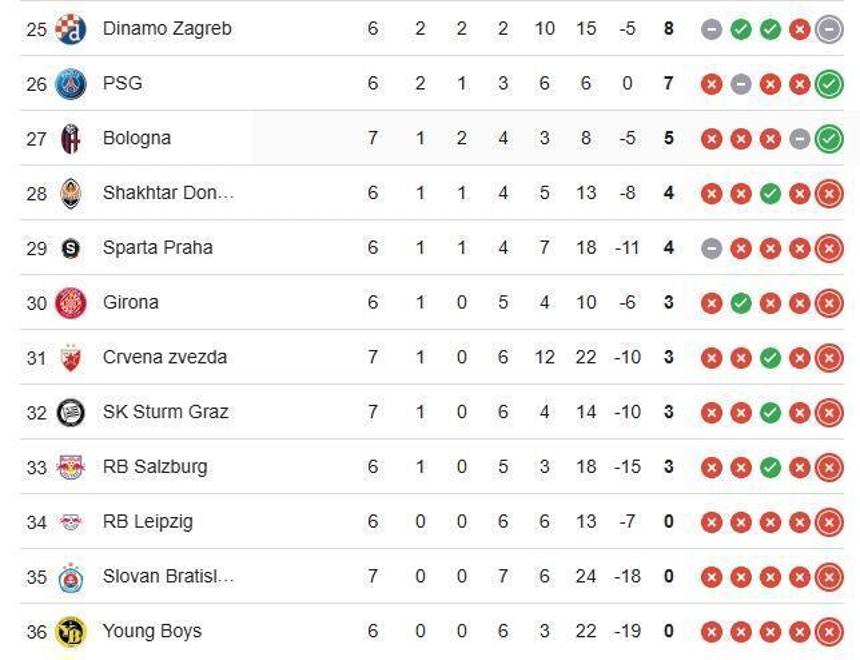Click the RB Salzburg crest
Image resolution: width=860 pixels, height=660 pixels.
coord(71,467)
